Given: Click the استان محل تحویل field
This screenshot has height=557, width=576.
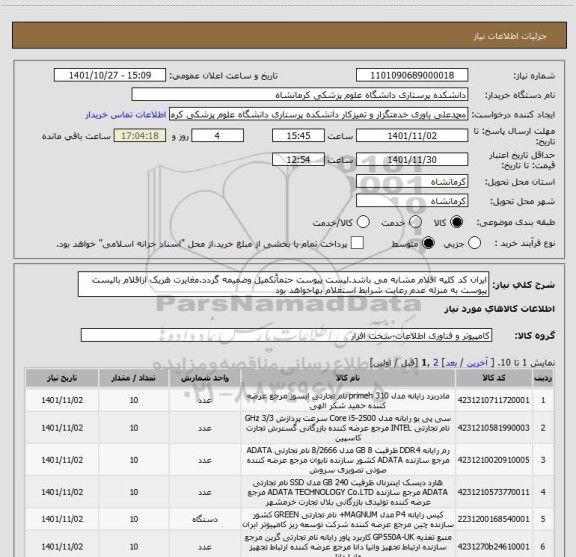Looking at the screenshot, I should click(412, 182).
